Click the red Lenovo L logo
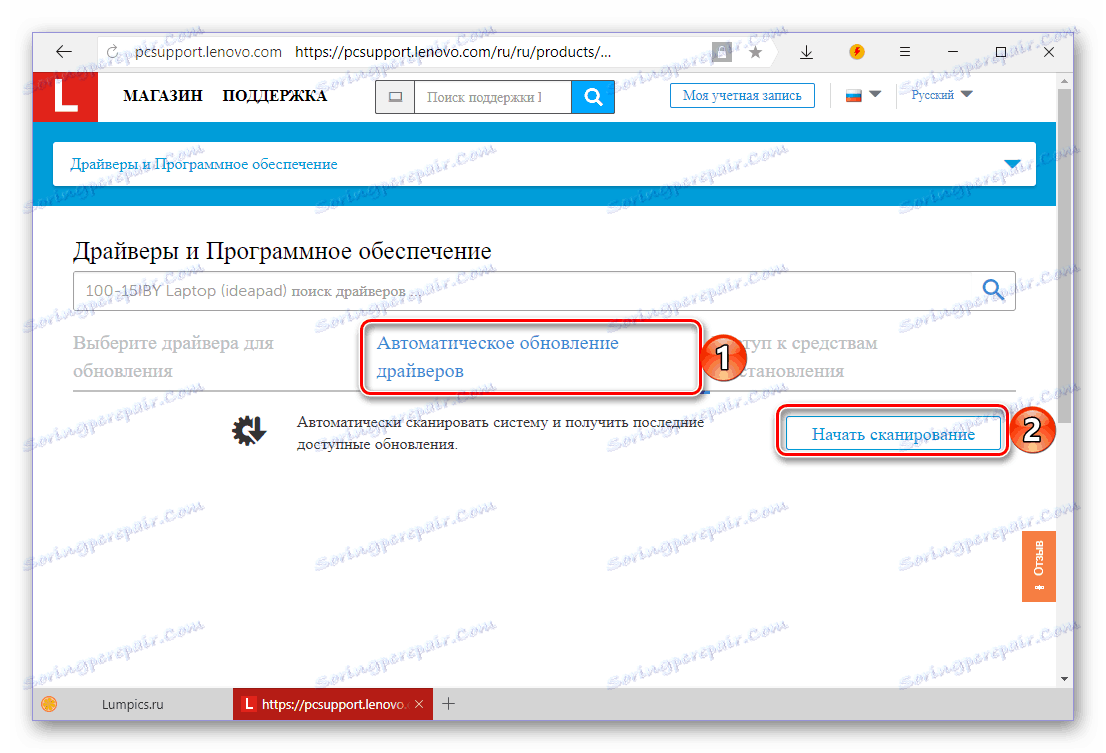The height and width of the screenshot is (753, 1106). (x=65, y=97)
